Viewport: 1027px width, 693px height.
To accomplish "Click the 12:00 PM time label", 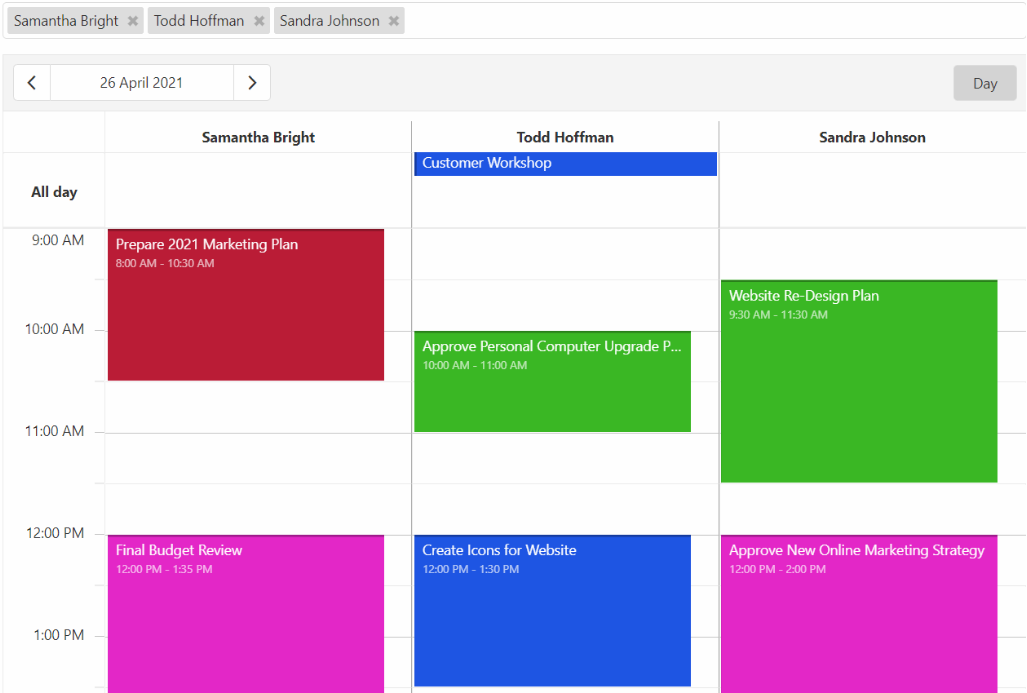I will [x=55, y=533].
